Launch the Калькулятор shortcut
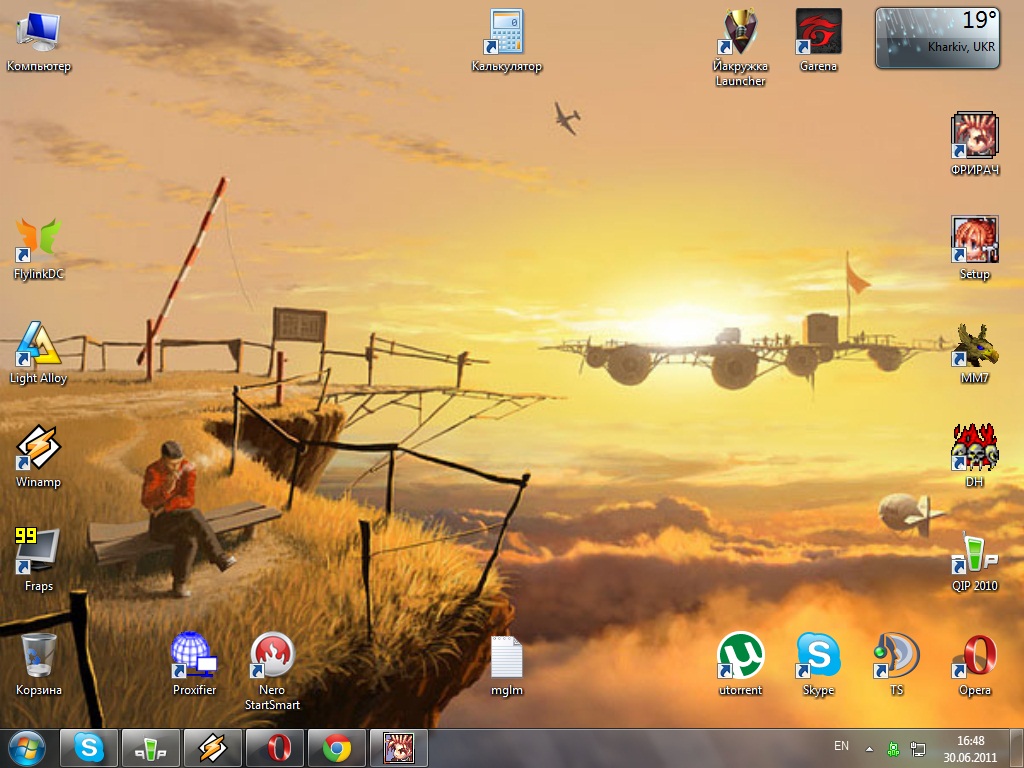The height and width of the screenshot is (768, 1024). coord(507,40)
